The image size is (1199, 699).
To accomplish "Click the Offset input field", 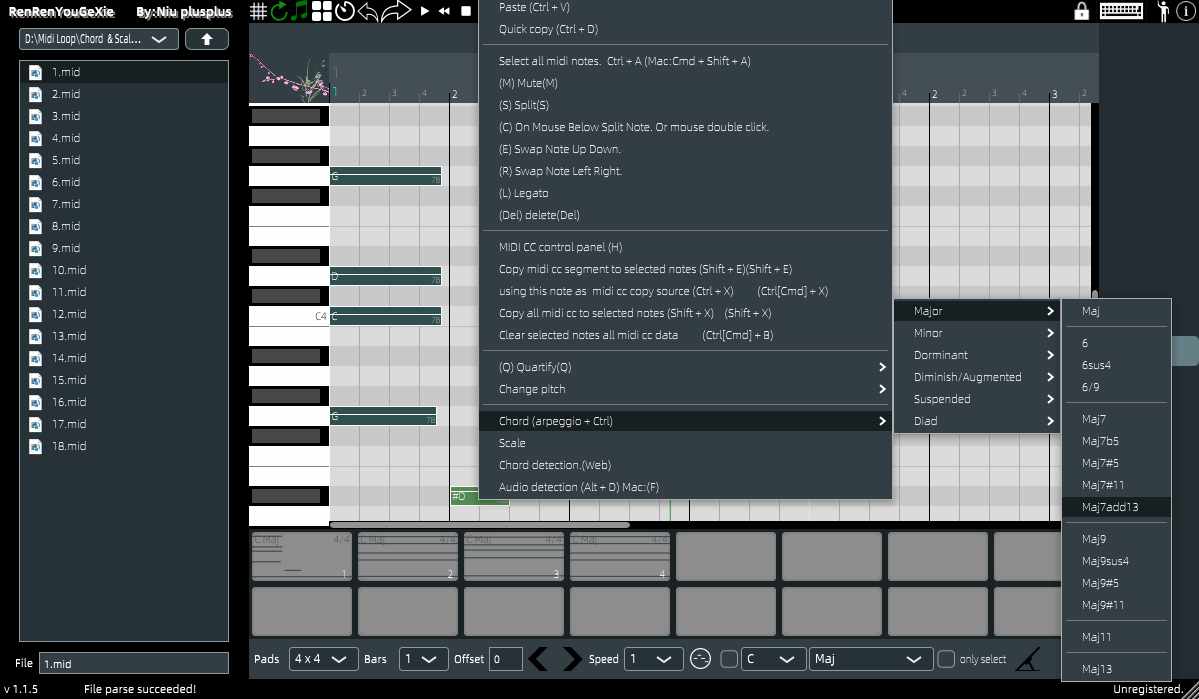I will tap(505, 659).
